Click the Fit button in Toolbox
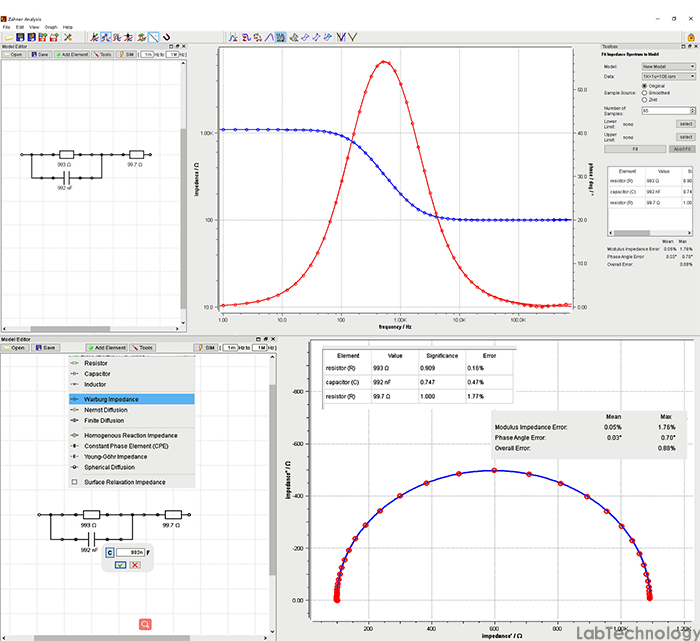Viewport: 700px width, 641px height. [635, 149]
